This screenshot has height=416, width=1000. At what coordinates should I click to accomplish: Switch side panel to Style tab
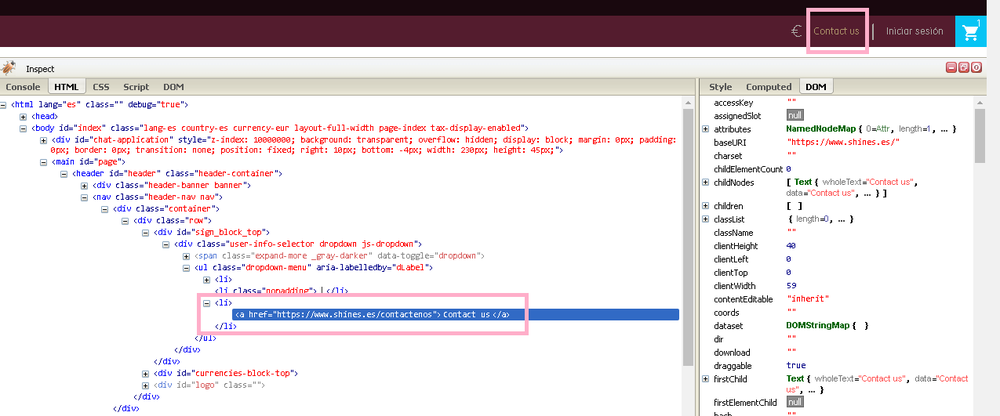(721, 87)
